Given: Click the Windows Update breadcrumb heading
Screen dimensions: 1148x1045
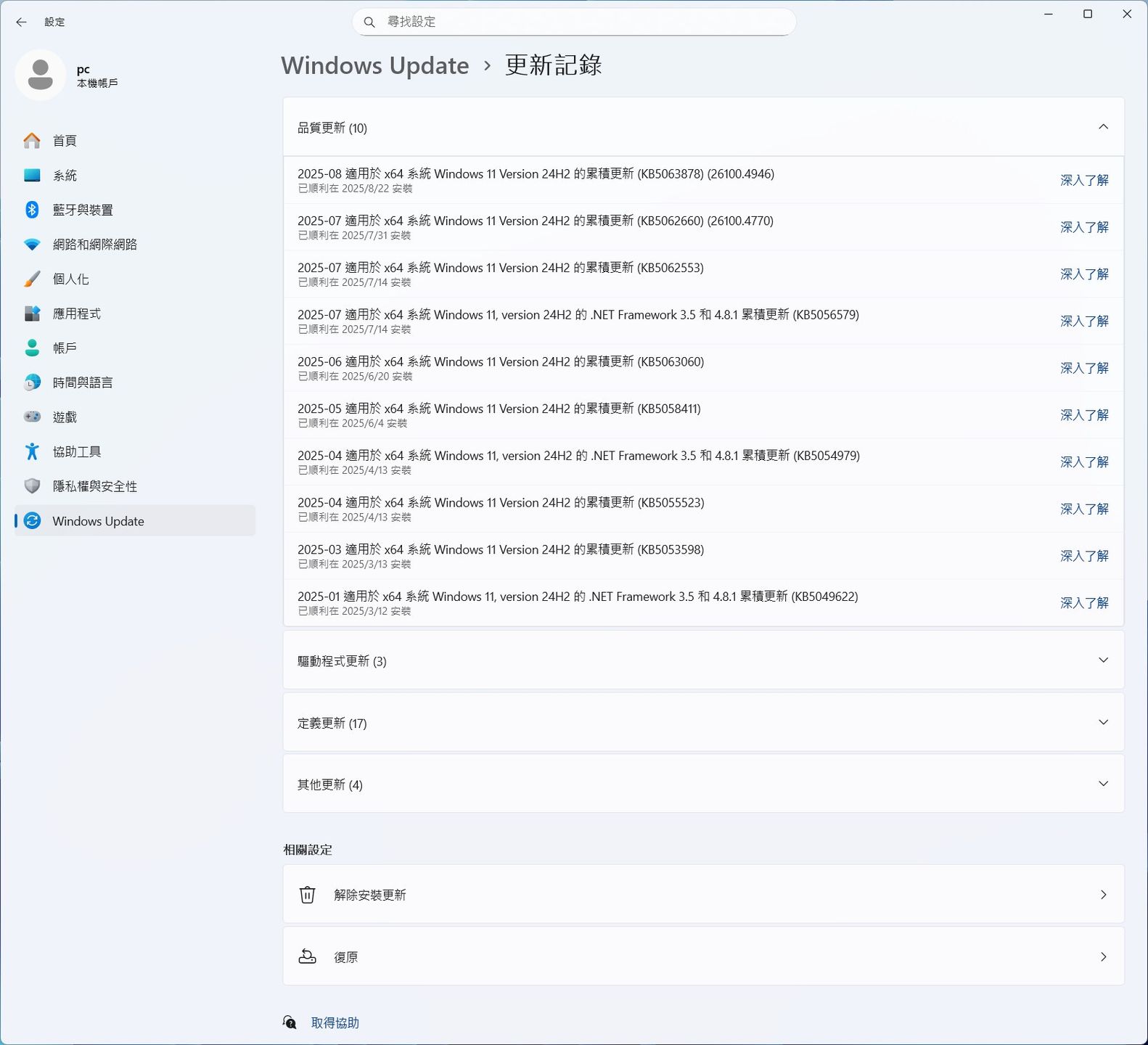Looking at the screenshot, I should (375, 65).
